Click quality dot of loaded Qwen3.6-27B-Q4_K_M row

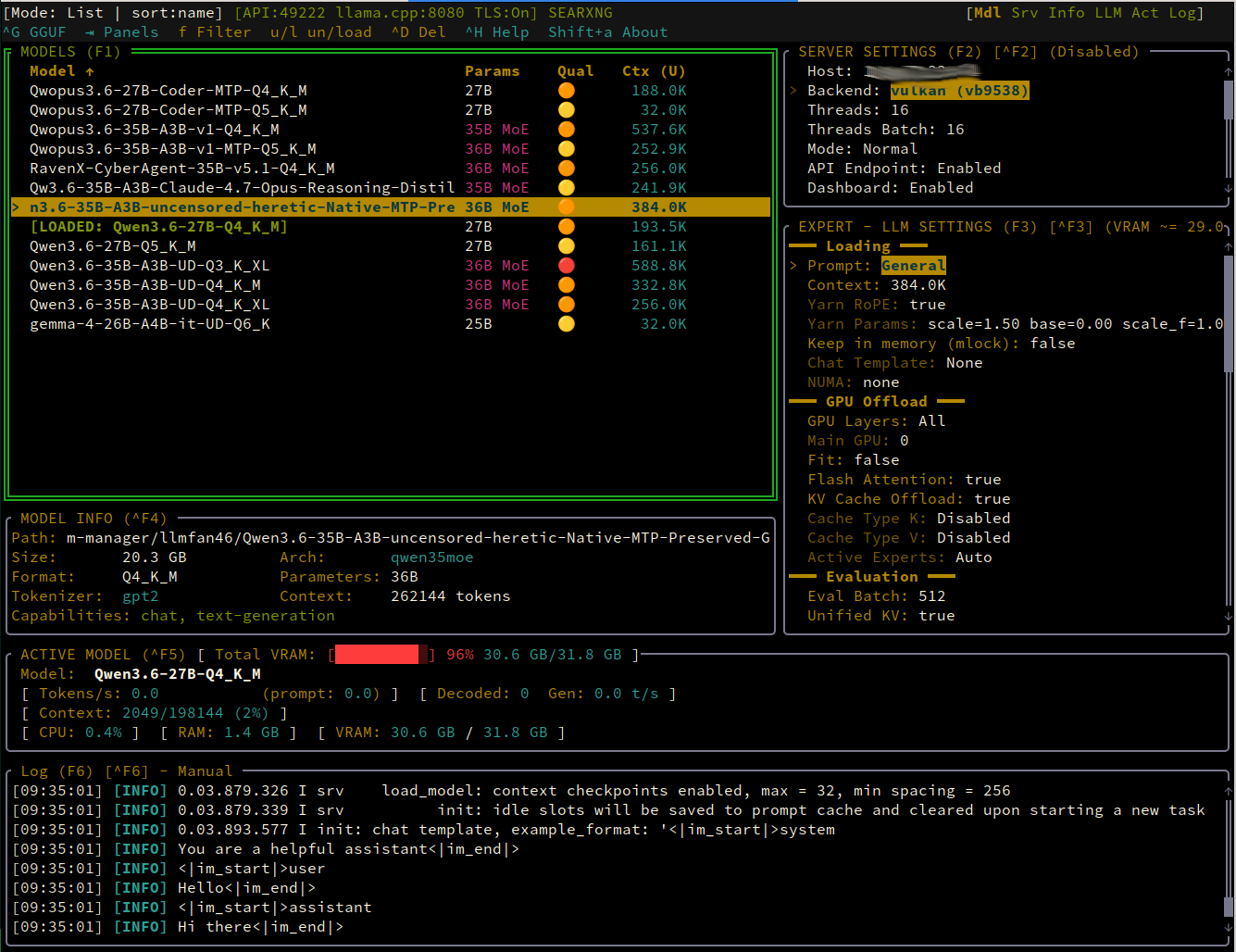pos(566,227)
